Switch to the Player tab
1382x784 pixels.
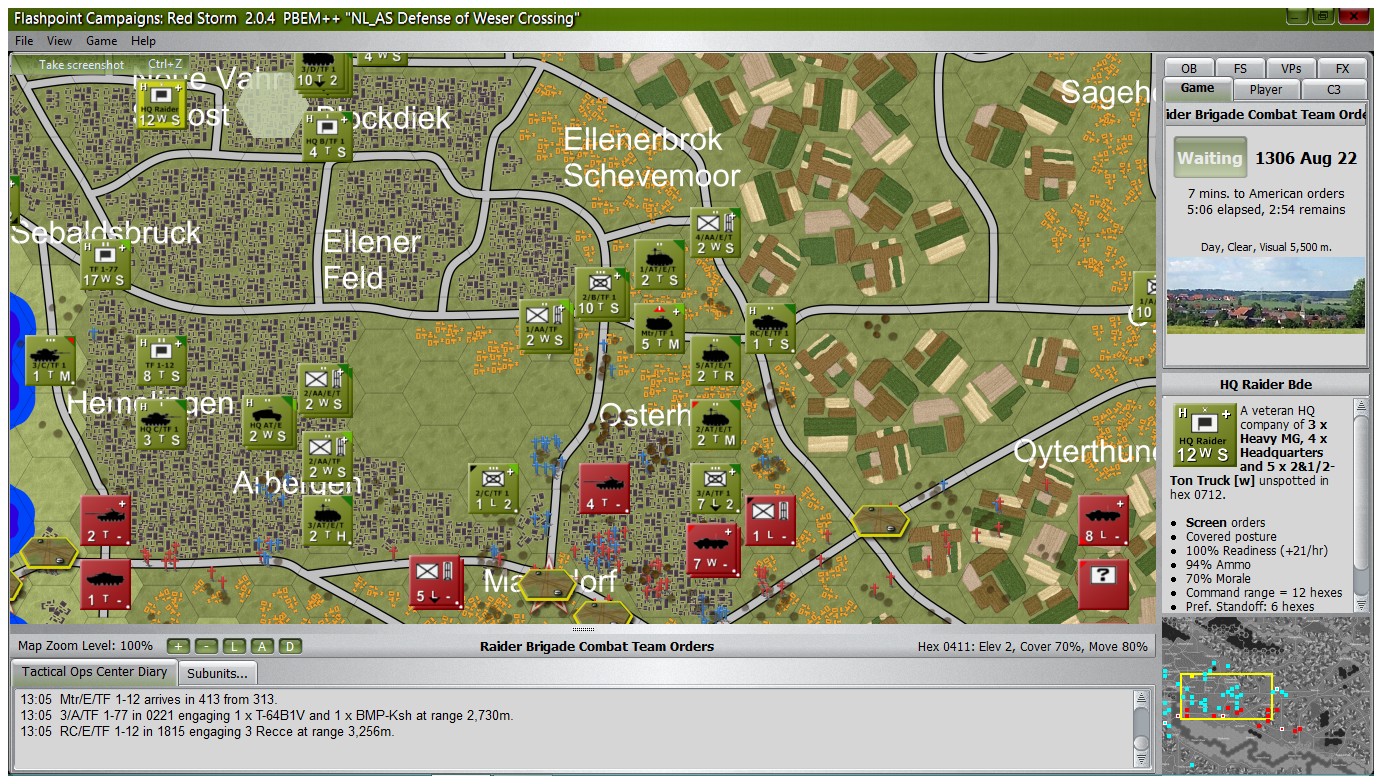[1265, 89]
